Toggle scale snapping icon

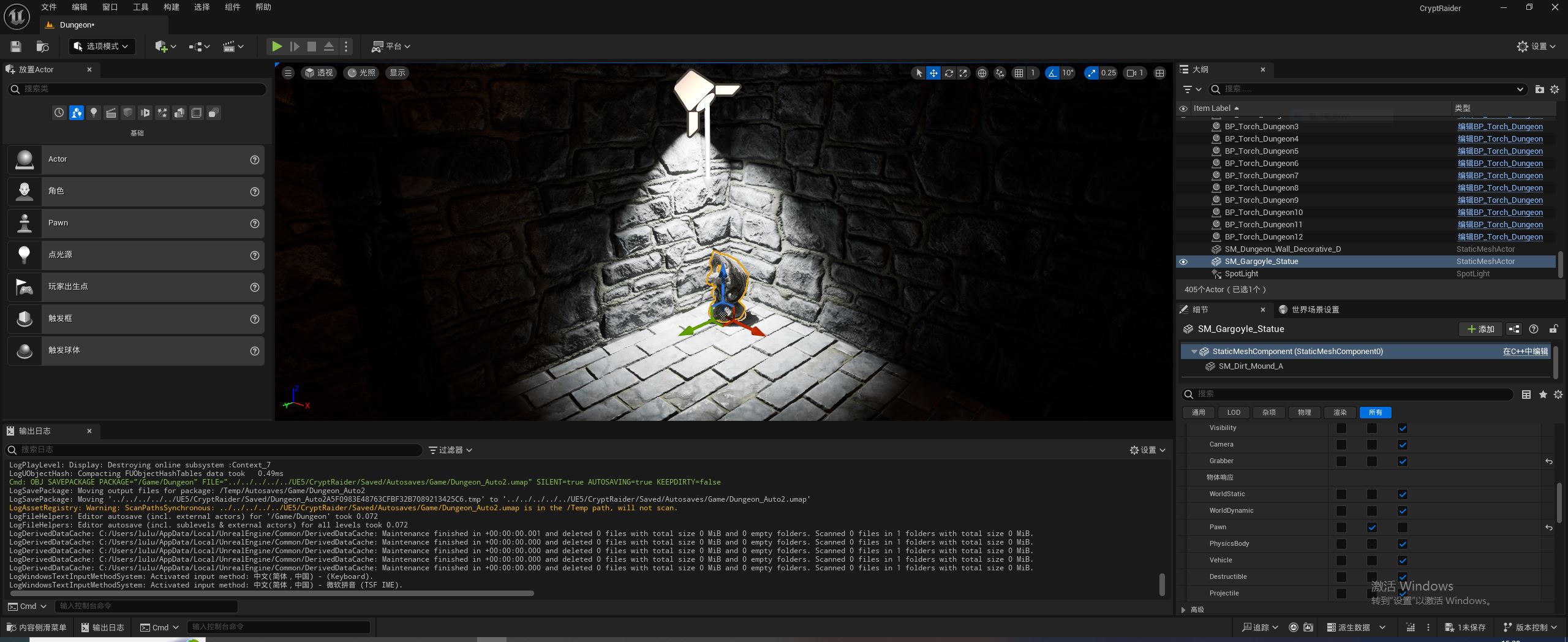(x=1091, y=73)
